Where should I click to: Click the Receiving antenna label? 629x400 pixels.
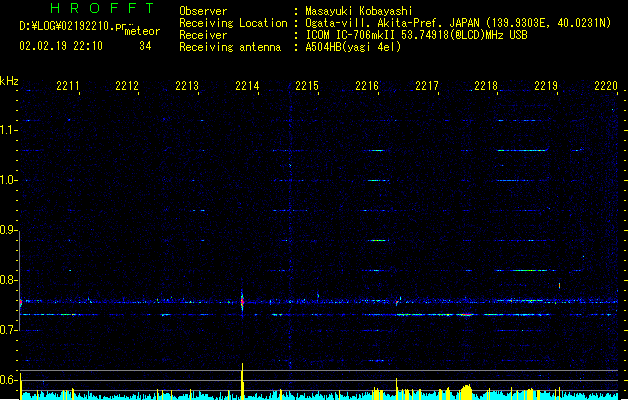[x=230, y=47]
